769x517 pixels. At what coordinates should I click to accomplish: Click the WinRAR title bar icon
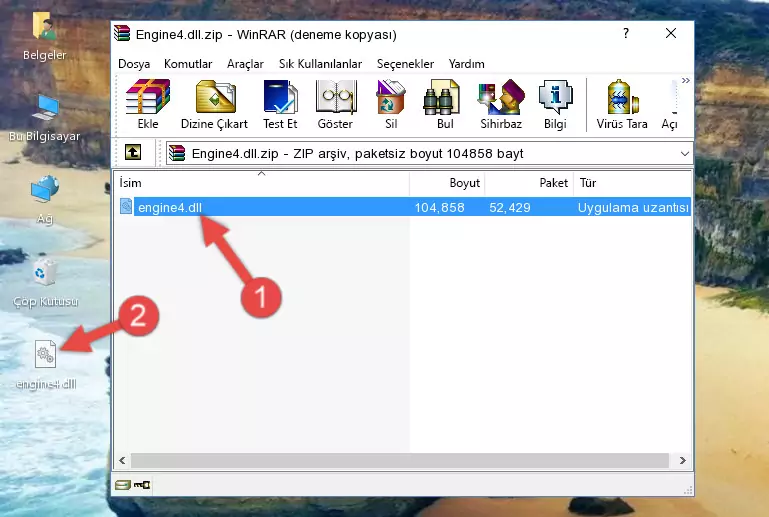(x=122, y=33)
